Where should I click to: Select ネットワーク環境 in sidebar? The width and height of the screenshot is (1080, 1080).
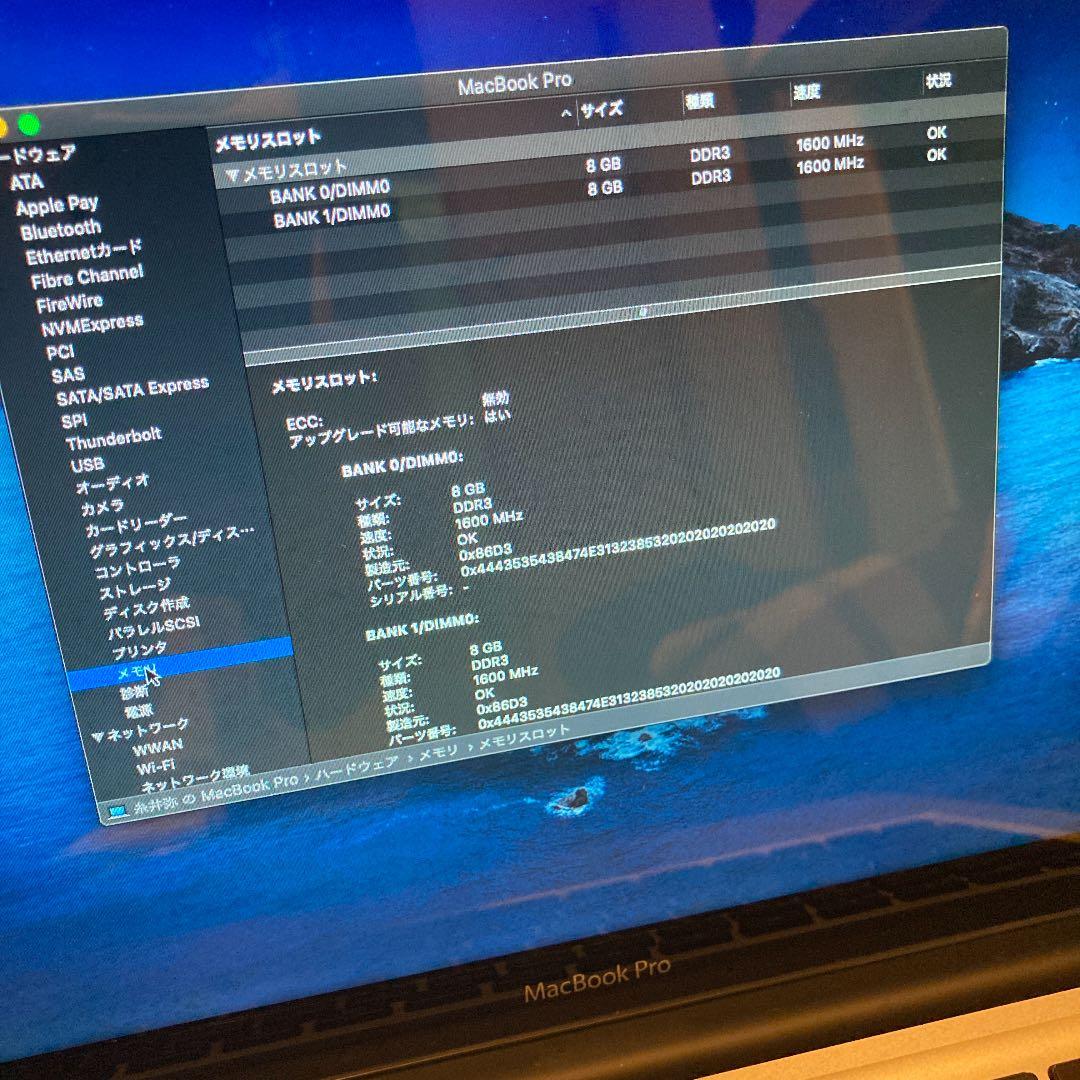click(195, 780)
